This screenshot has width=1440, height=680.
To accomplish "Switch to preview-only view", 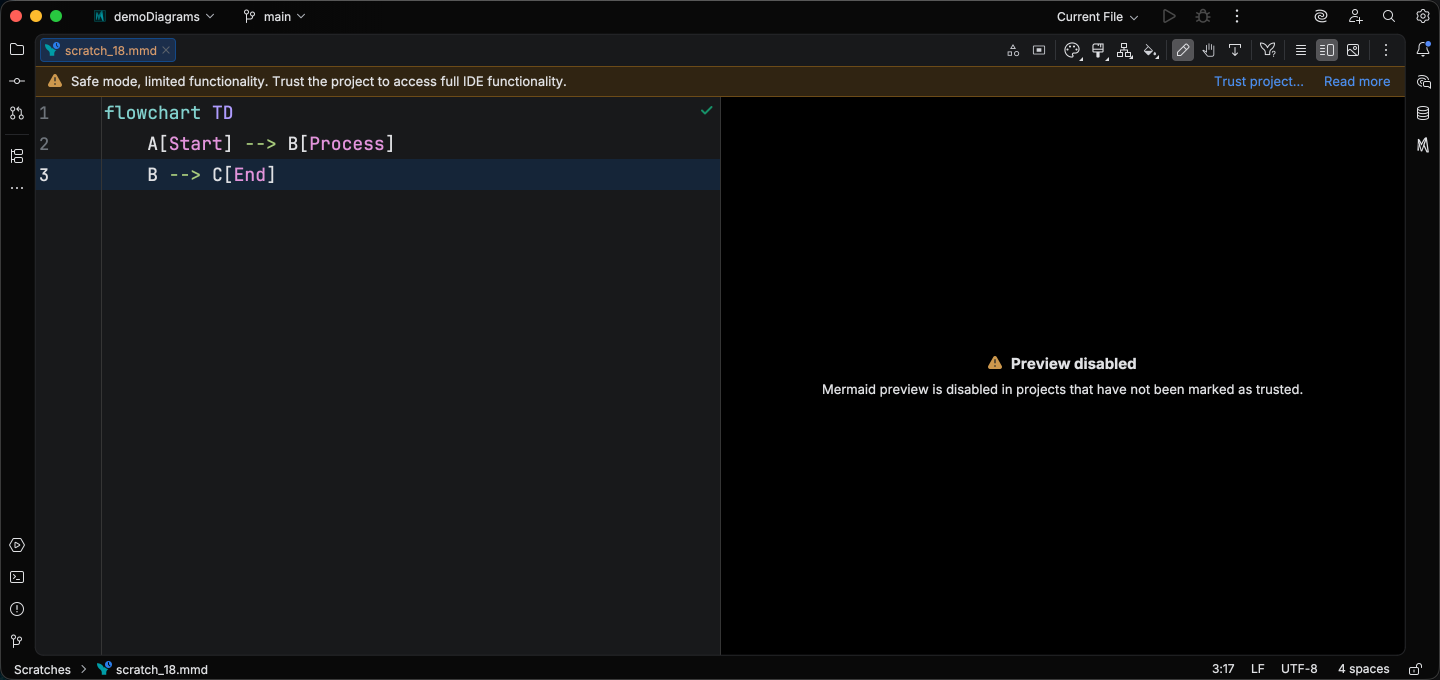I will (1353, 50).
